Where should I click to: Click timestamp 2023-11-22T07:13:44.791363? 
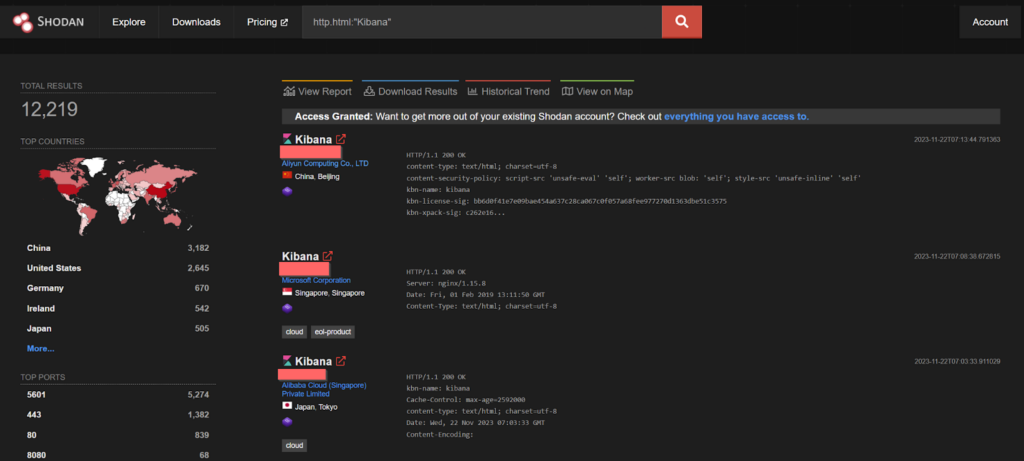pyautogui.click(x=957, y=140)
